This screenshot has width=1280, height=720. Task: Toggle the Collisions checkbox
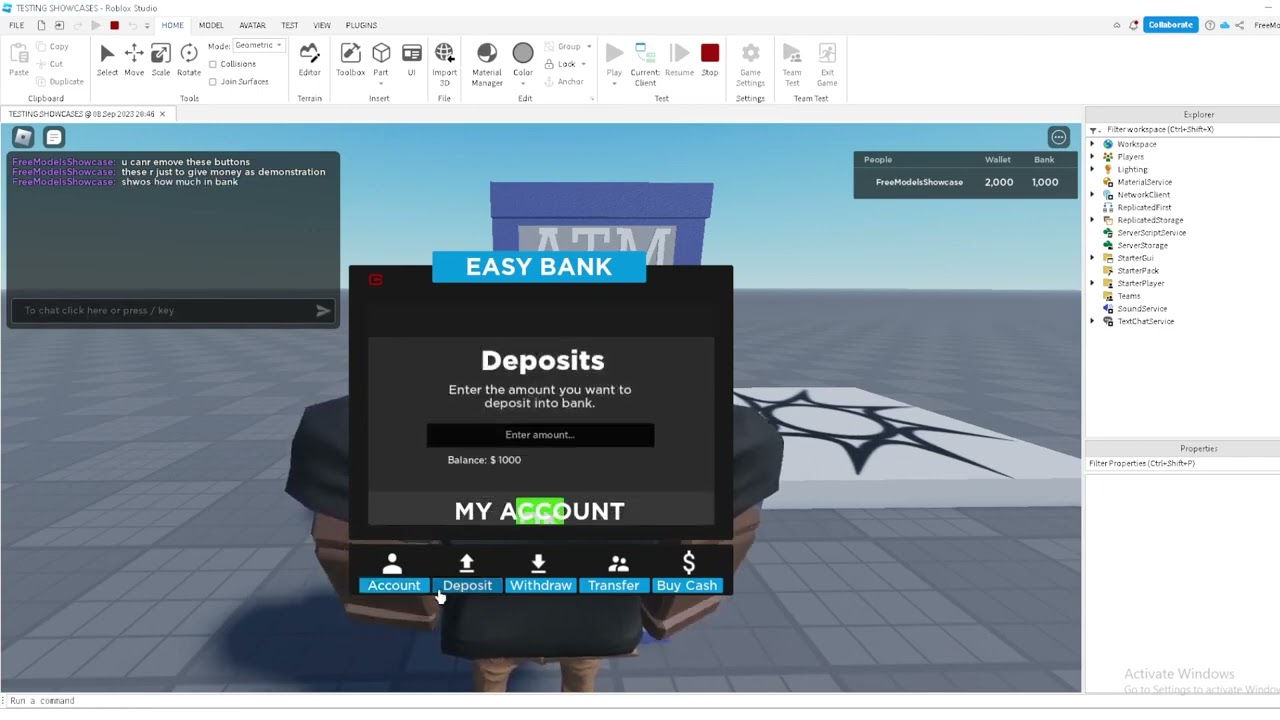tap(213, 64)
